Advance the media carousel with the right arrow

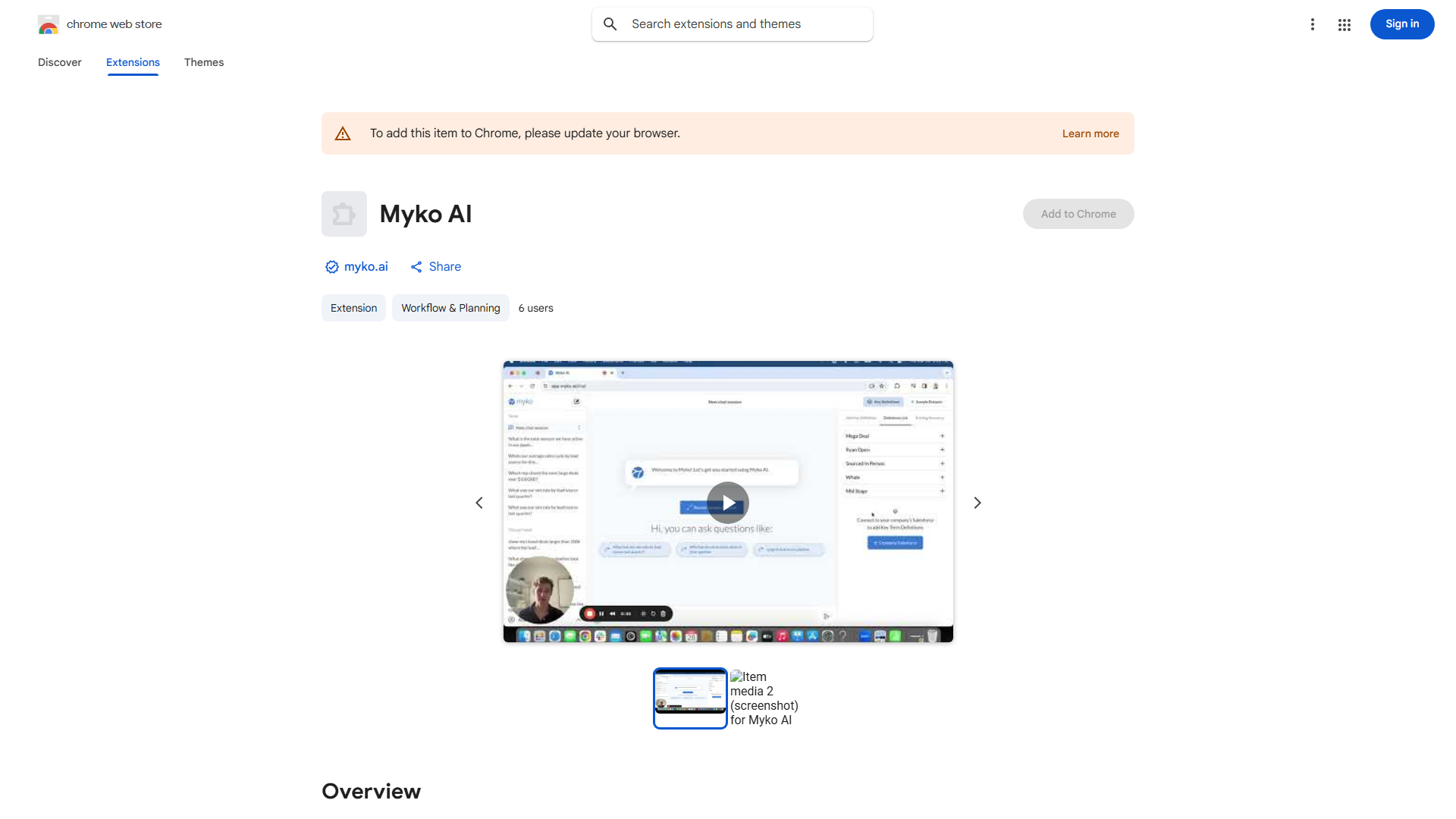pyautogui.click(x=977, y=502)
